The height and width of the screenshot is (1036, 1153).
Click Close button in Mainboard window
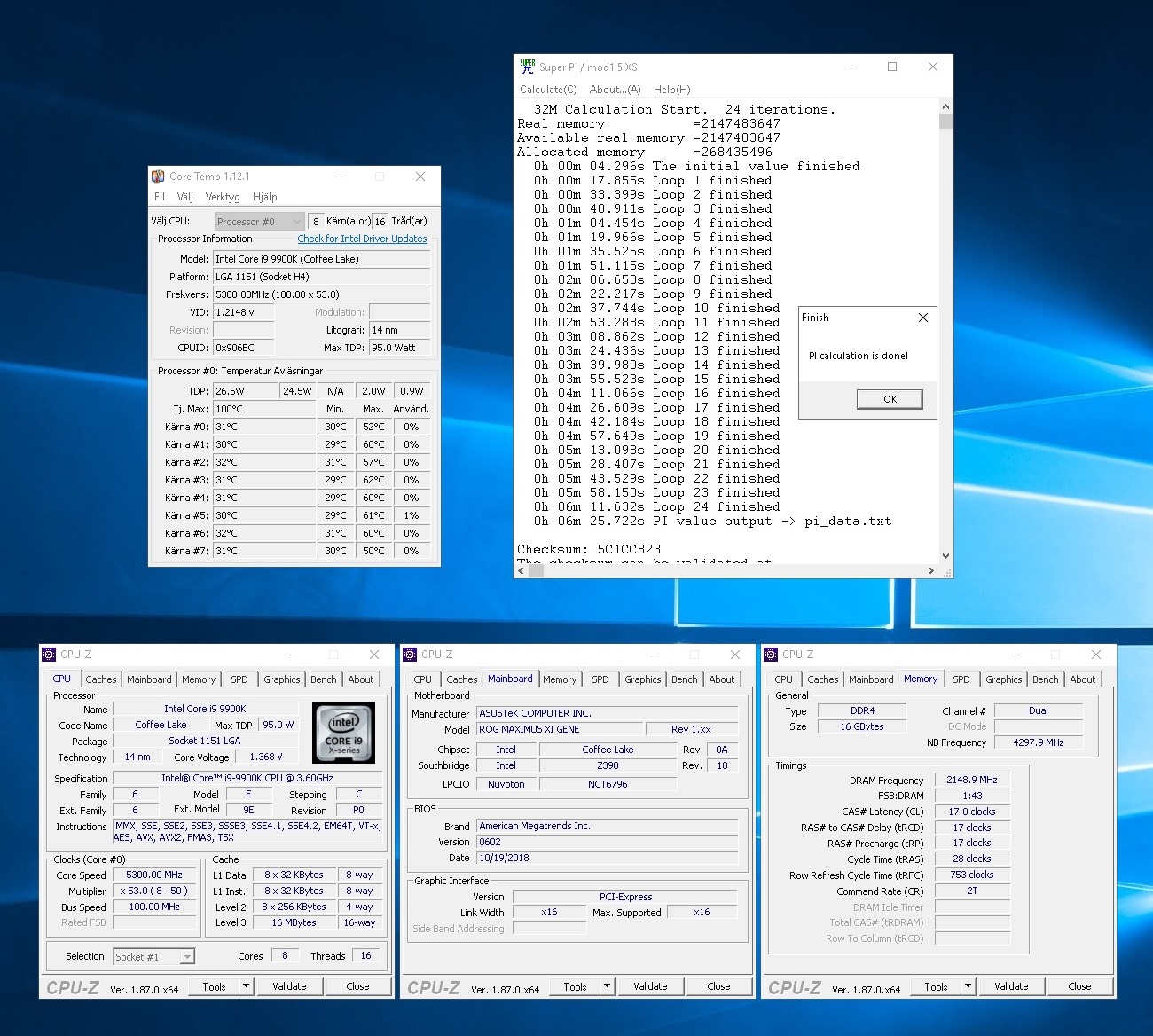[719, 986]
